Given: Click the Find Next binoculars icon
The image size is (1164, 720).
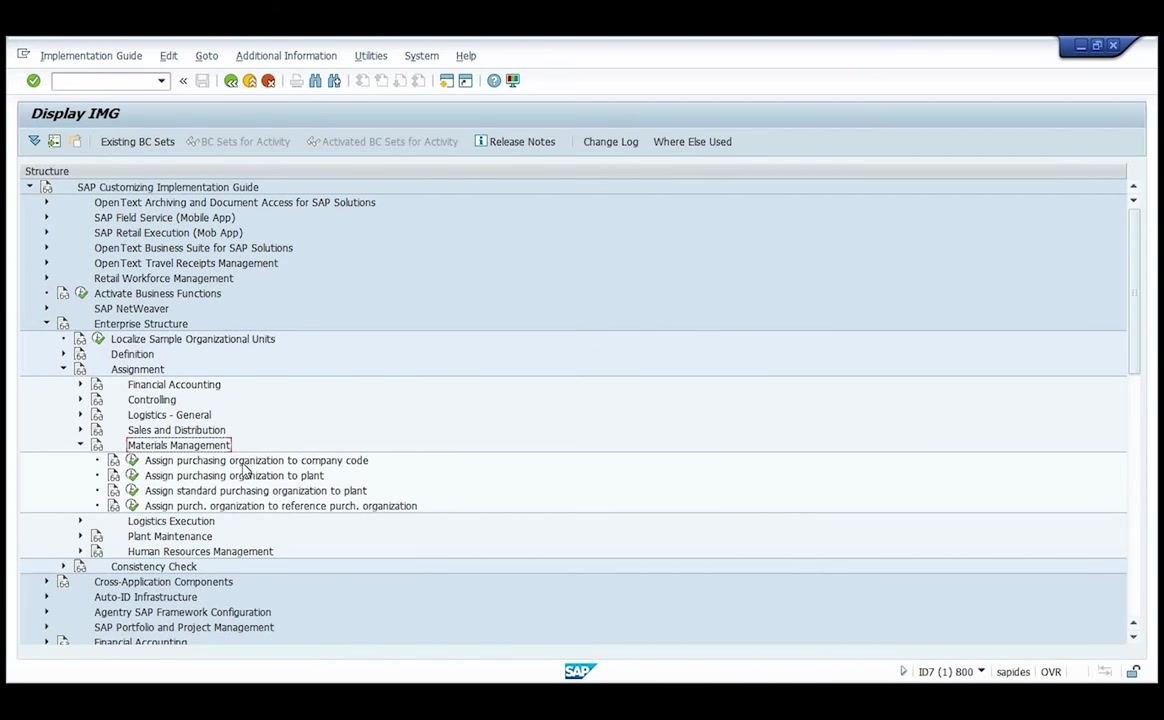Looking at the screenshot, I should (x=334, y=81).
